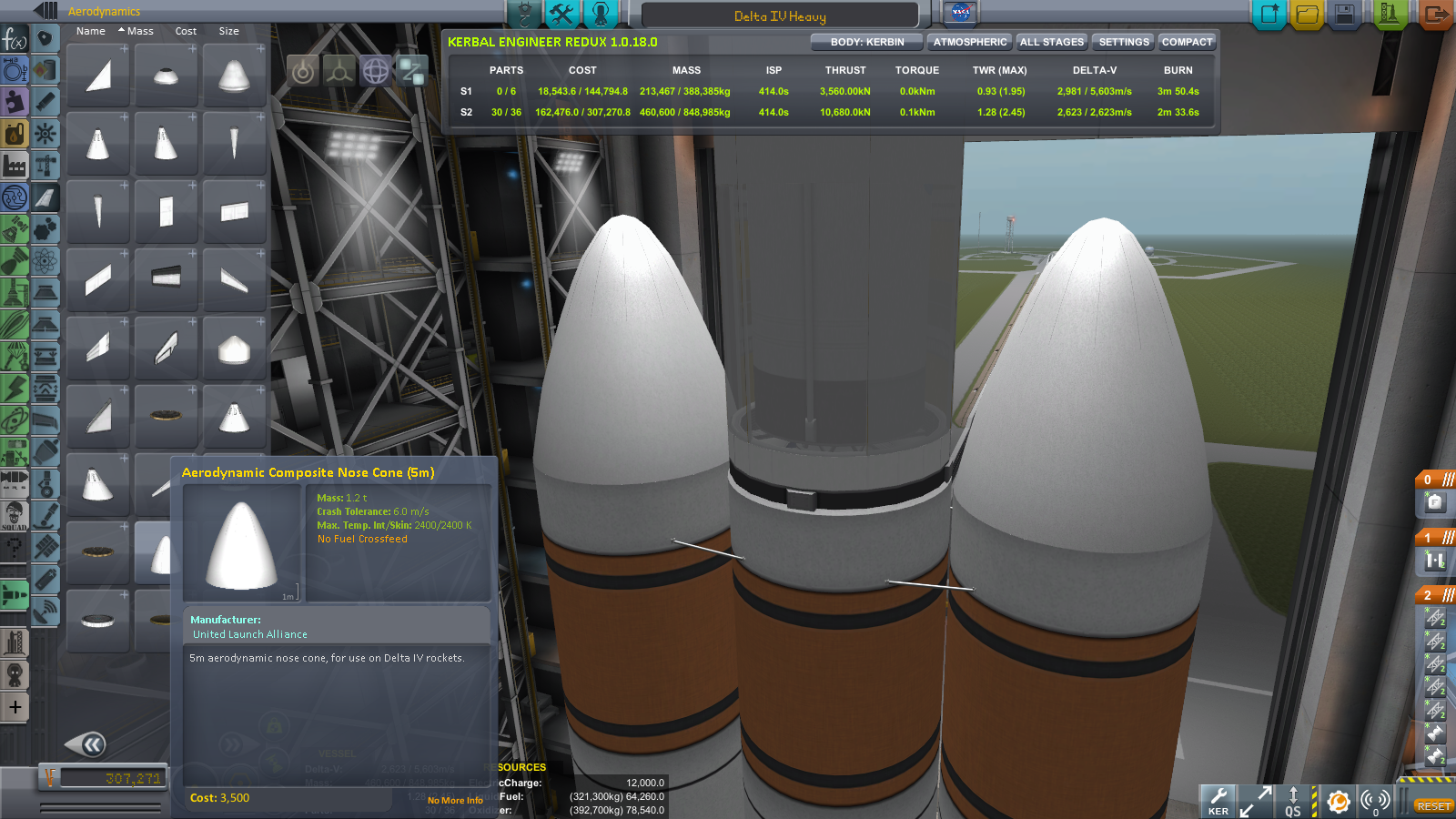Toggle Kerbal Engineer KER toolbar button

point(1218,801)
